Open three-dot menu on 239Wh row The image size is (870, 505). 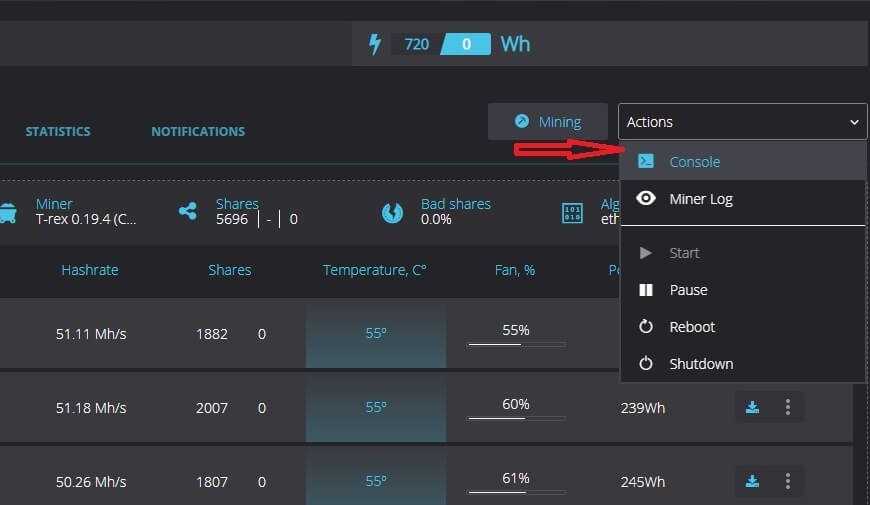(x=788, y=407)
